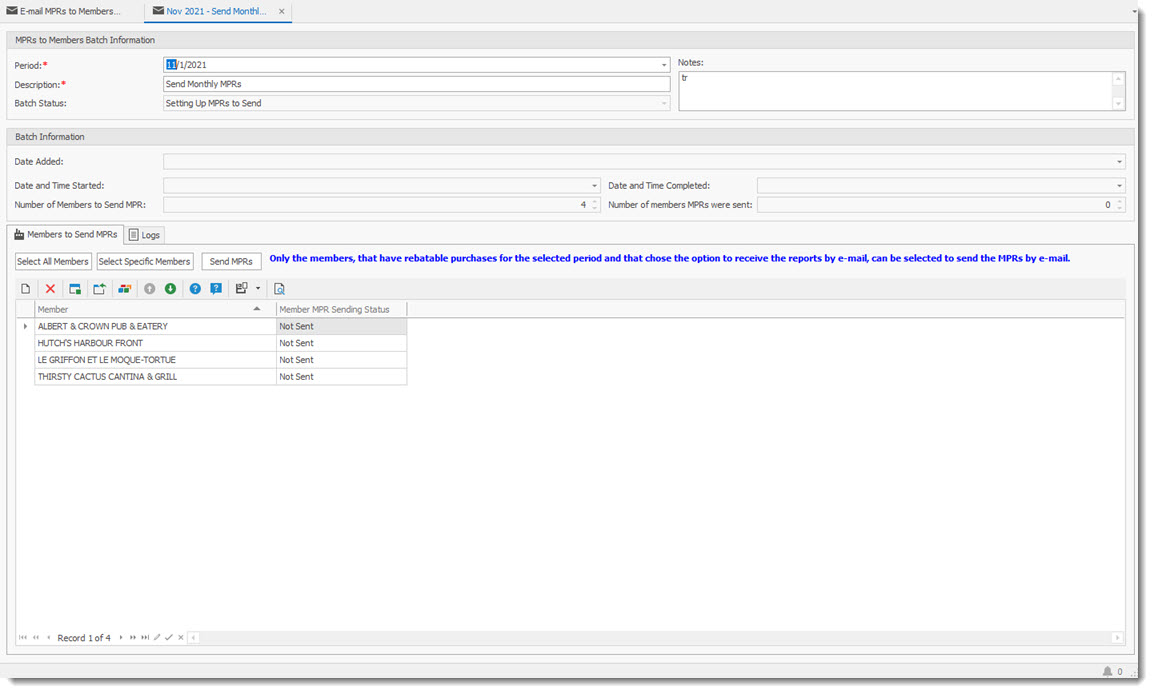Click the new record blank page icon

26,289
